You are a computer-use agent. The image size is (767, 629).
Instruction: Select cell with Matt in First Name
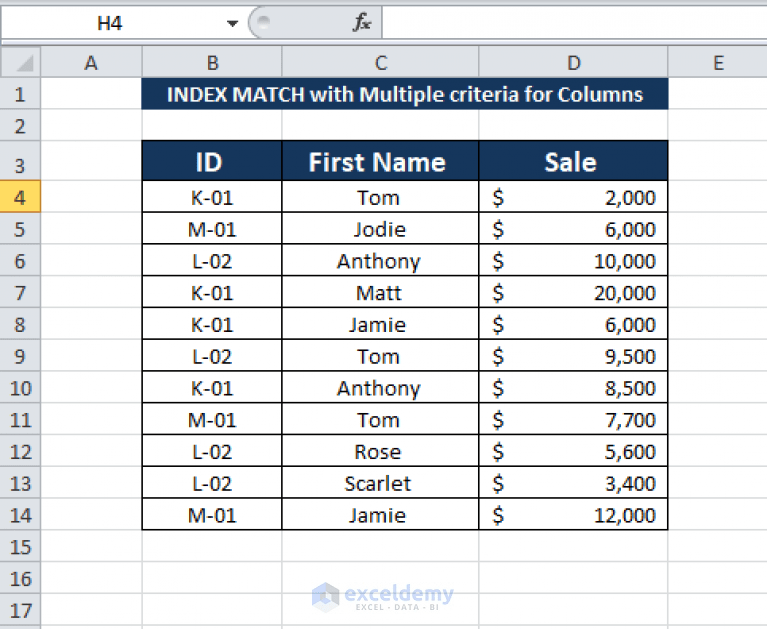tap(380, 292)
